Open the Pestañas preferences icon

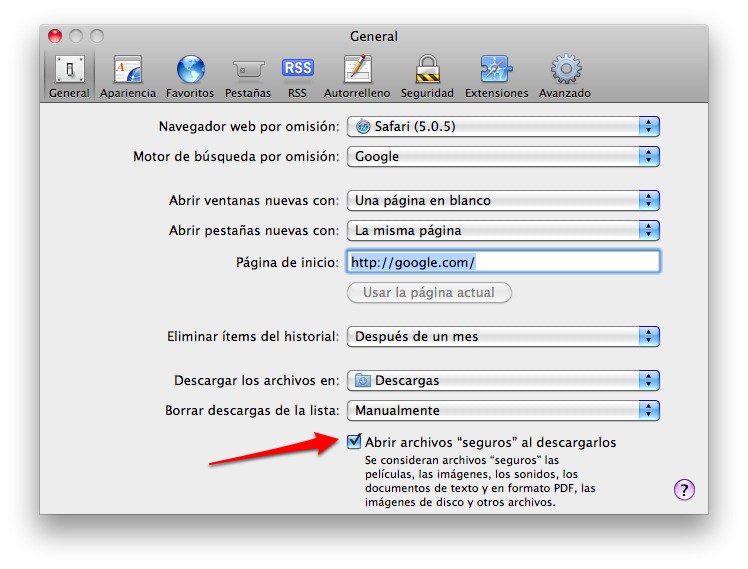click(248, 70)
